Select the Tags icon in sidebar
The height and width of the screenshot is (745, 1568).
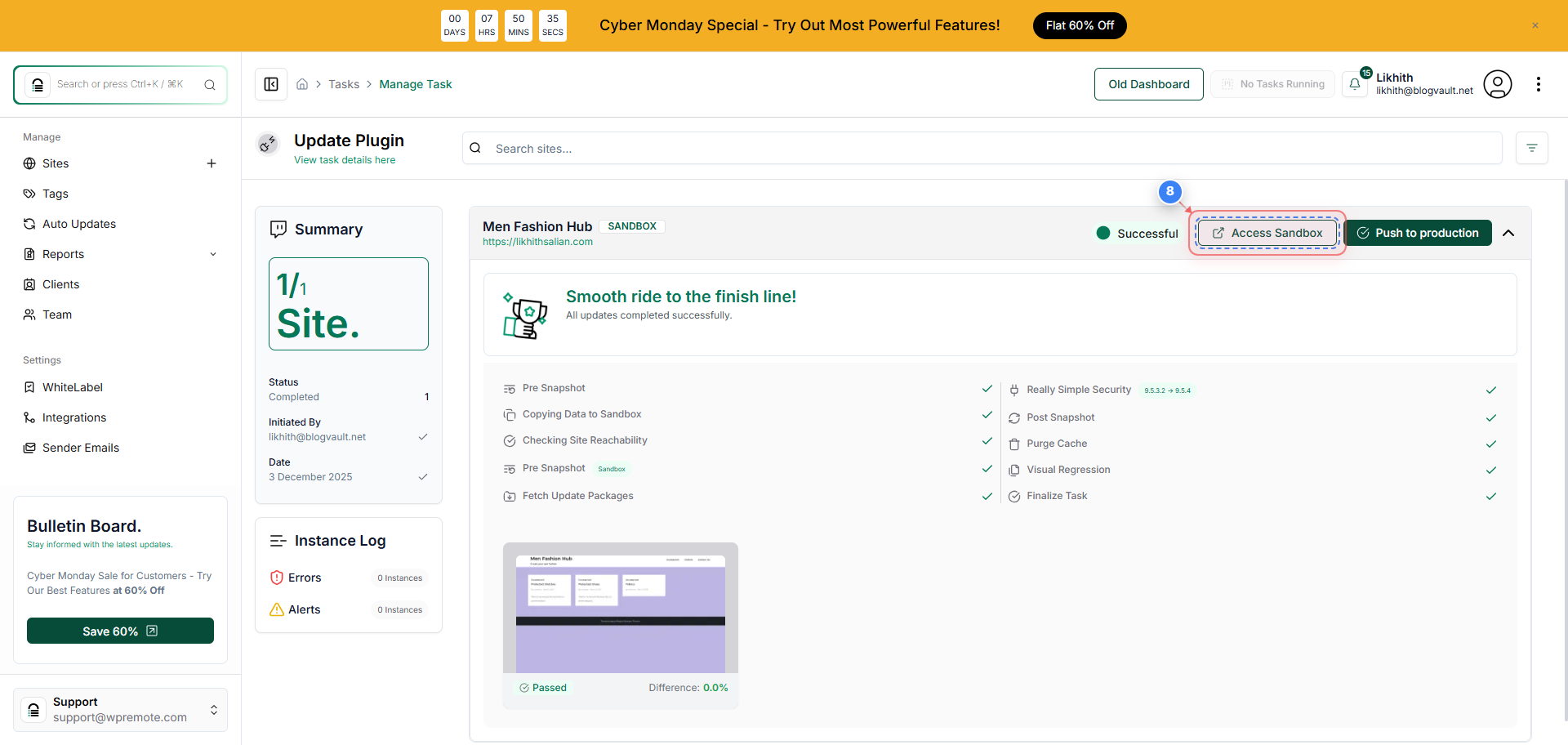(x=29, y=194)
